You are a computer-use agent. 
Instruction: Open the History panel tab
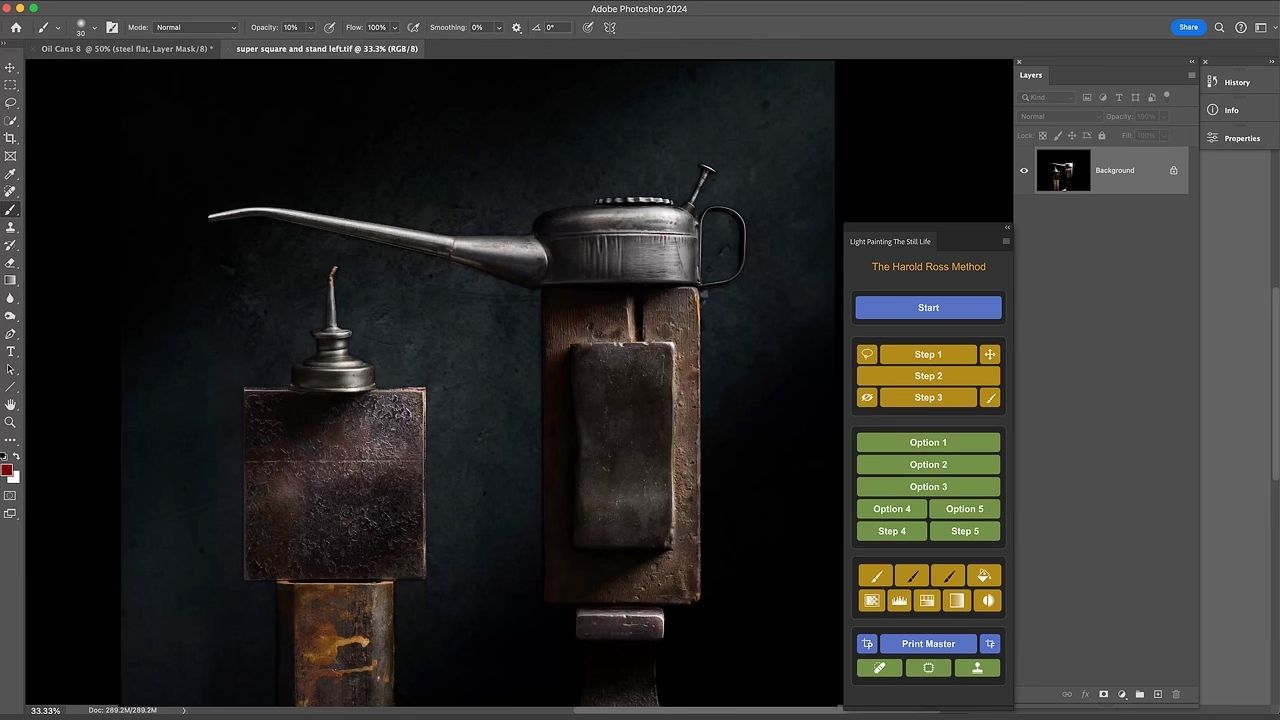coord(1236,83)
